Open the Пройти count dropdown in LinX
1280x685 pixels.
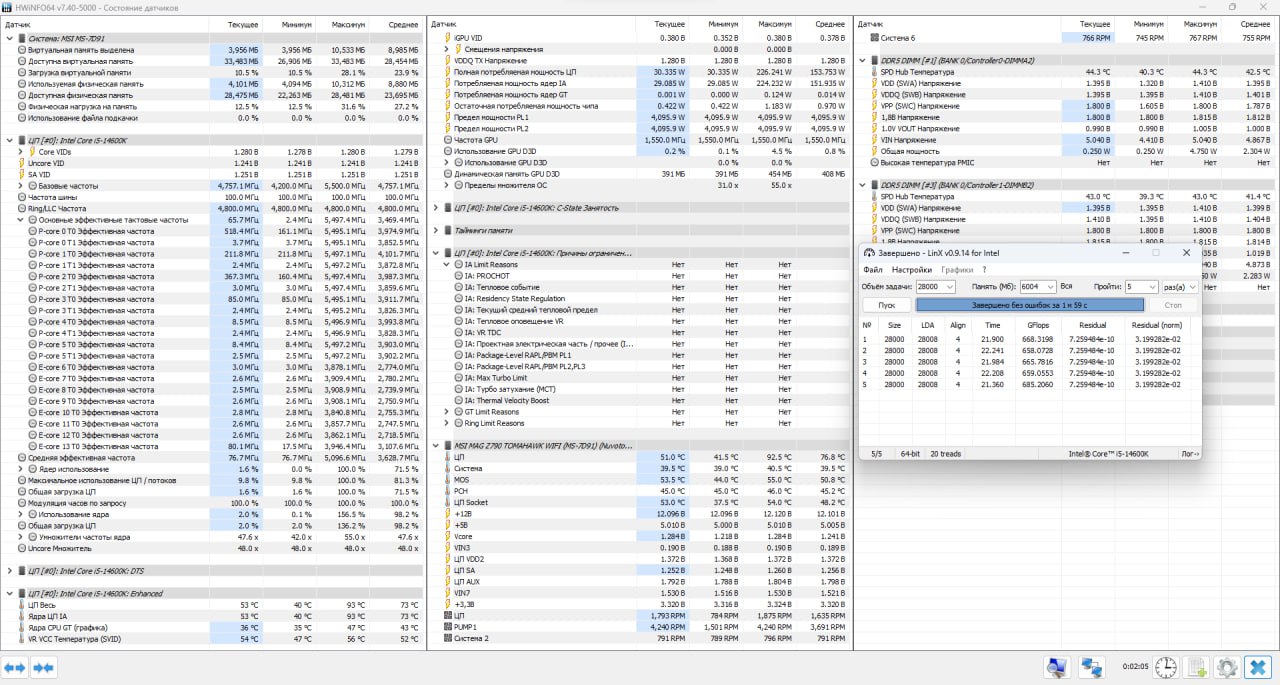point(1153,287)
